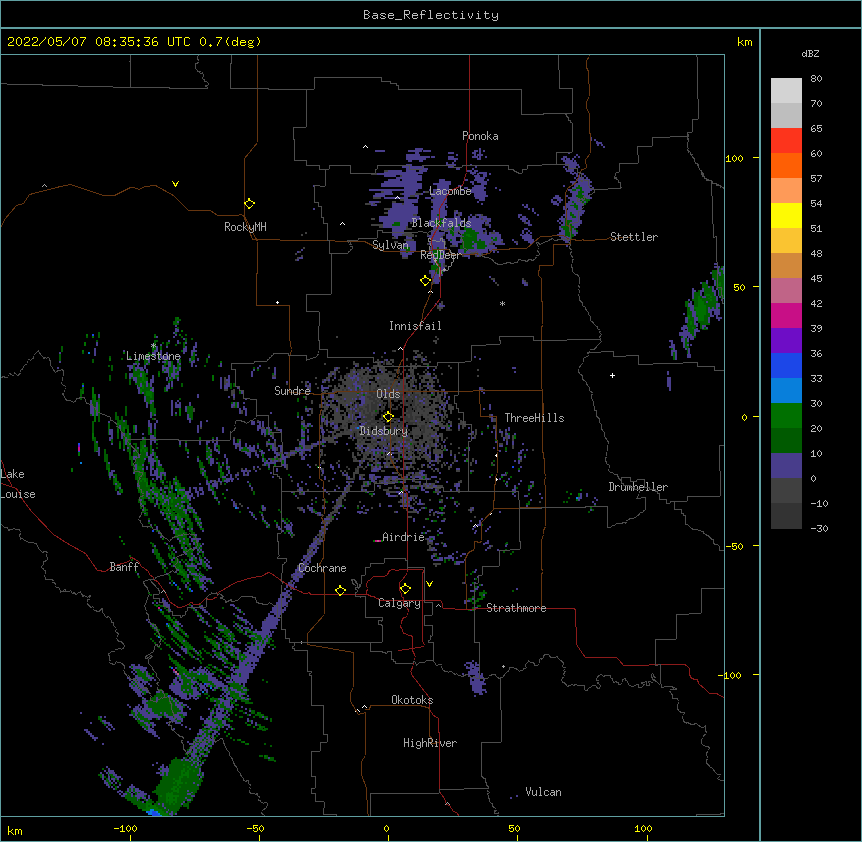Click the Sundre city label
Image resolution: width=862 pixels, height=842 pixels.
[x=292, y=391]
